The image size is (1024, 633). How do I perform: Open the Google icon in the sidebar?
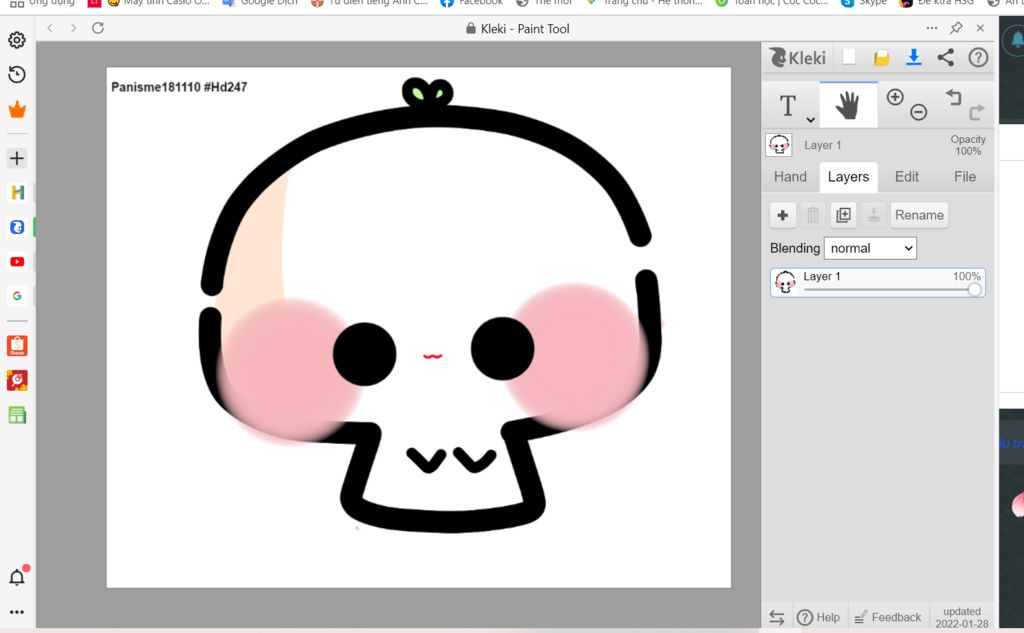coord(17,296)
